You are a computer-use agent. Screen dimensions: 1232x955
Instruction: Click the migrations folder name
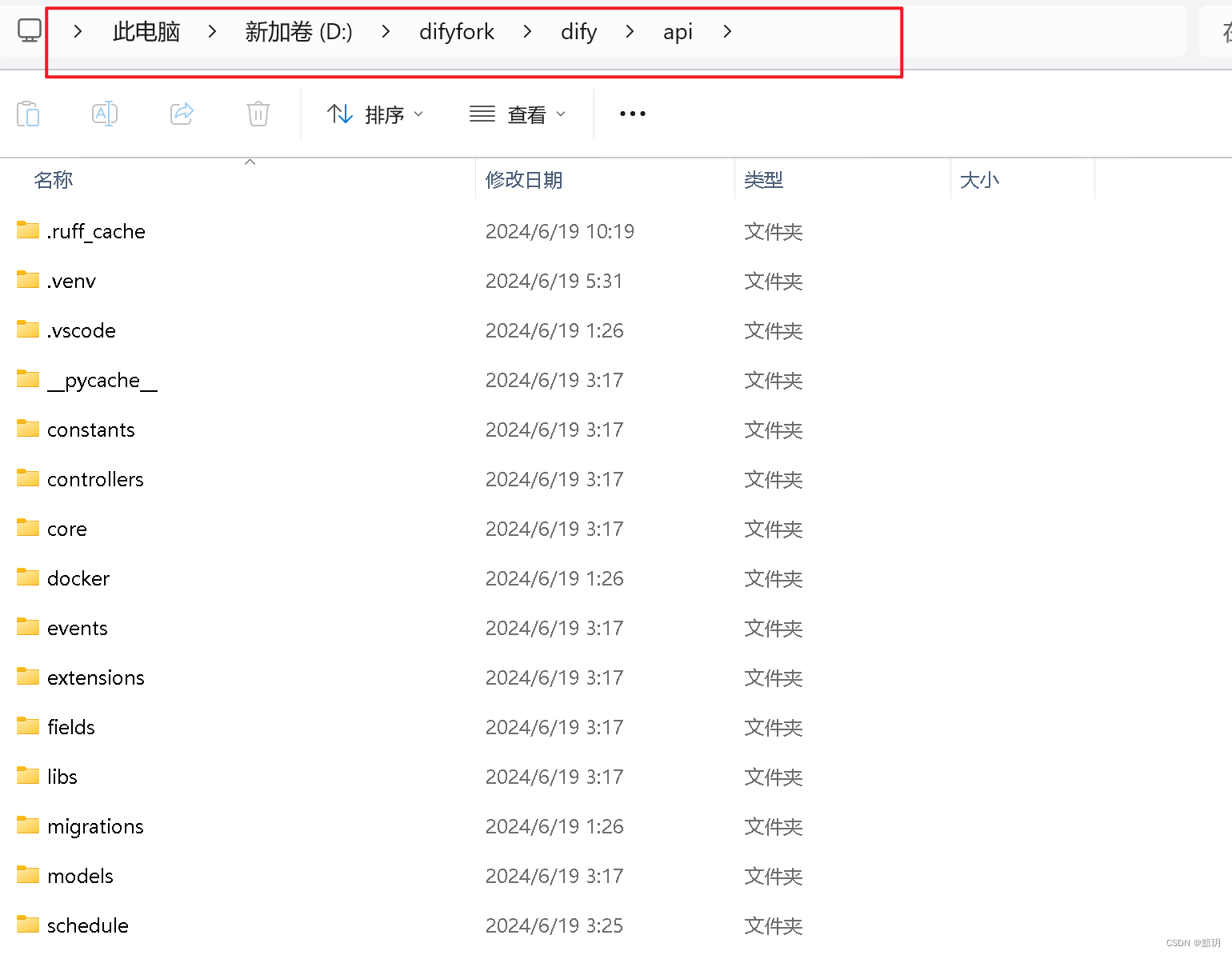(x=95, y=827)
